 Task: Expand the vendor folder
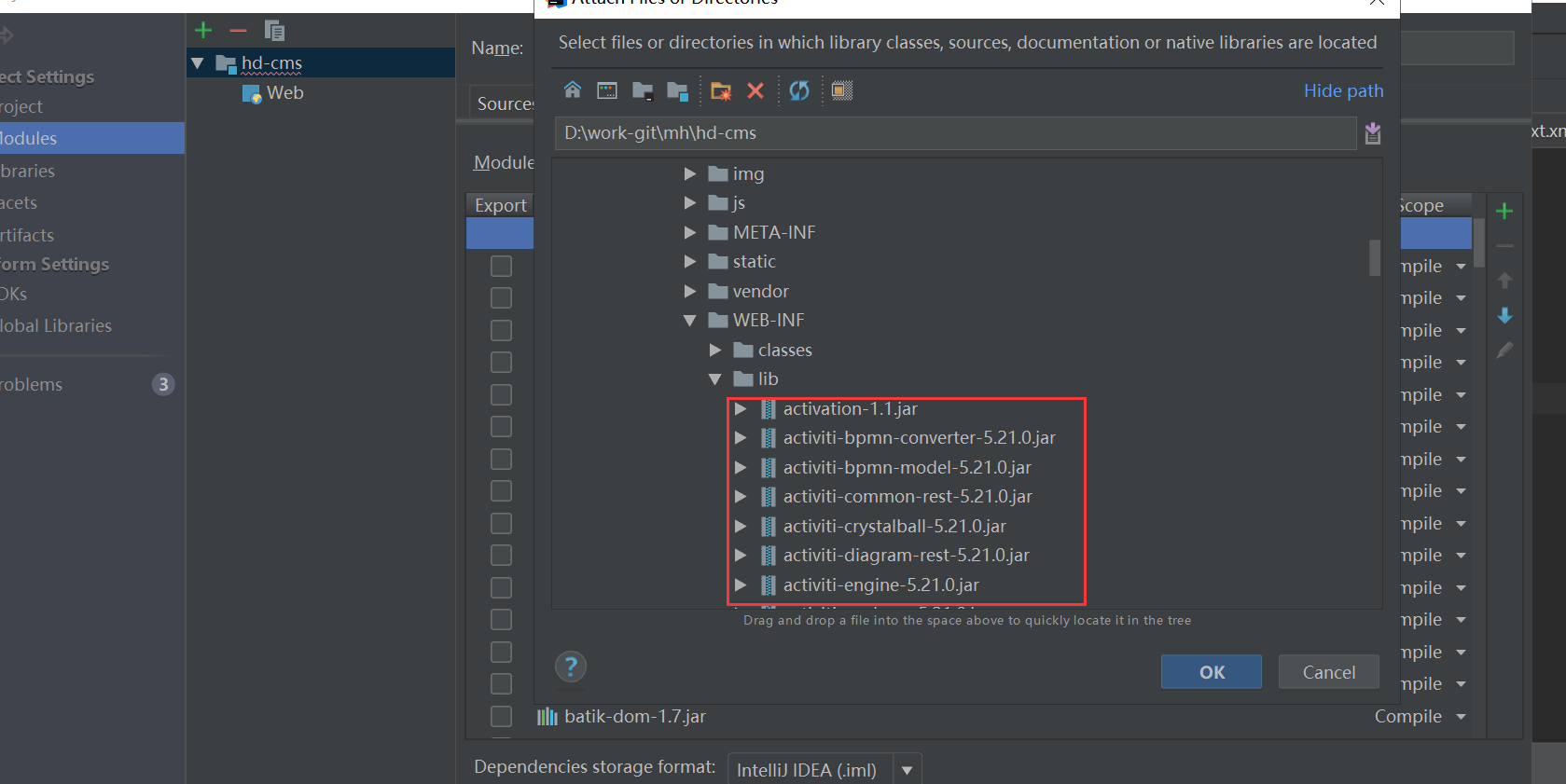pos(690,291)
